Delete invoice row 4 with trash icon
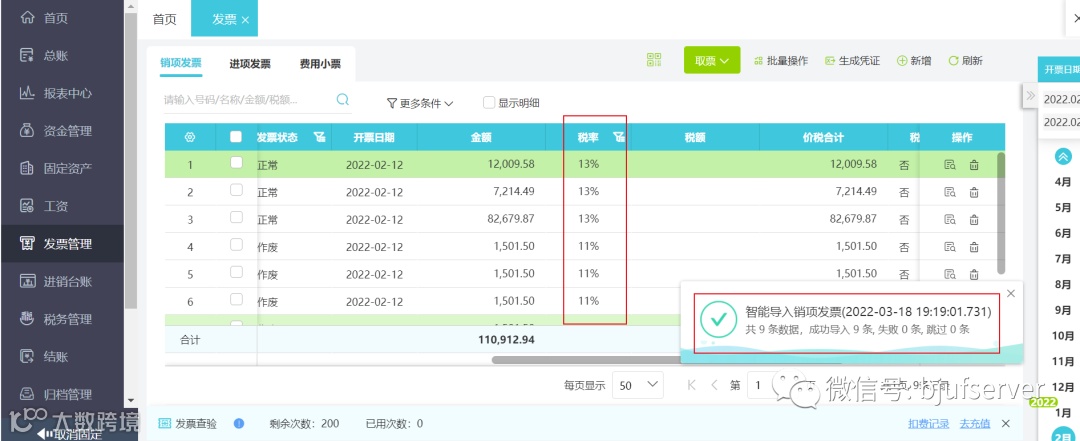Screen dimensions: 1080x441 coord(974,247)
